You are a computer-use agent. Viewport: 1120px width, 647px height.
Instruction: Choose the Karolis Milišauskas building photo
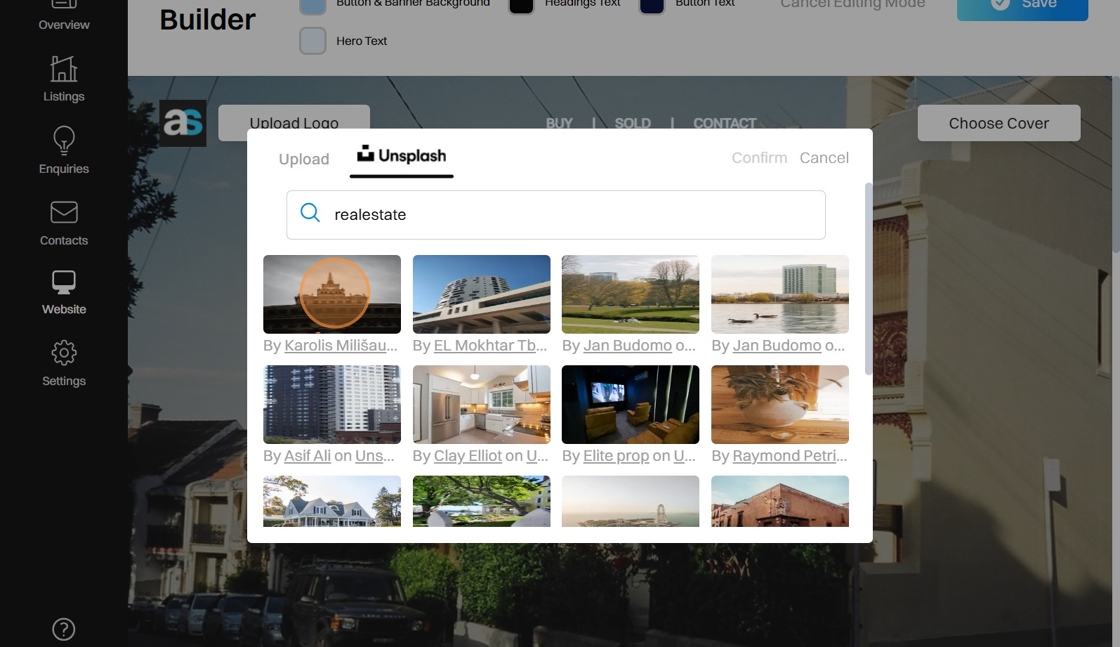332,294
